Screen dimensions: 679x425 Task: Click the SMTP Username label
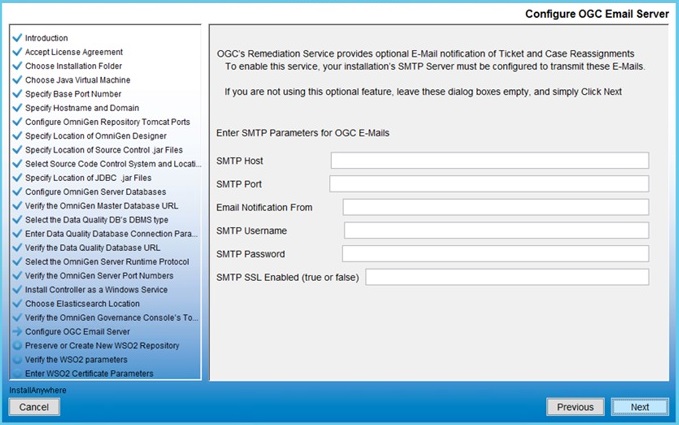click(251, 231)
